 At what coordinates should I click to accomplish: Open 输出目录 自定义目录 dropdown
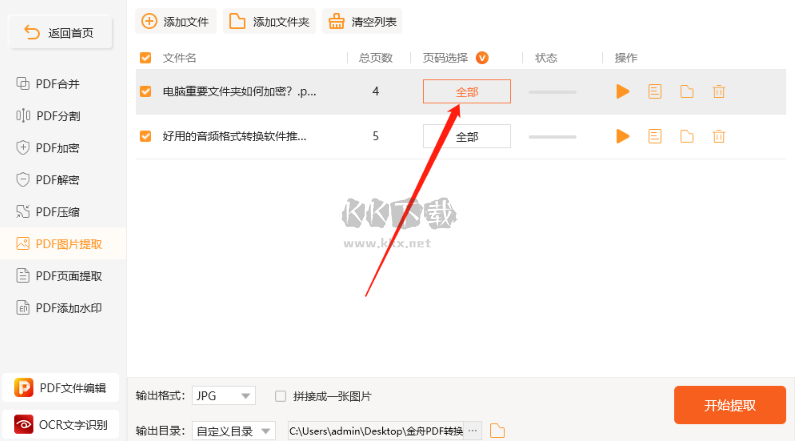click(234, 431)
